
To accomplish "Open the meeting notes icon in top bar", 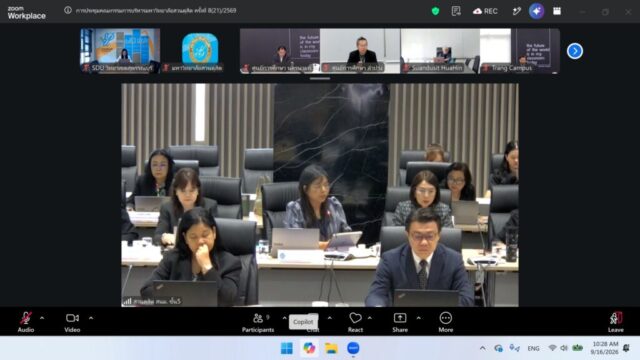I will 456,11.
